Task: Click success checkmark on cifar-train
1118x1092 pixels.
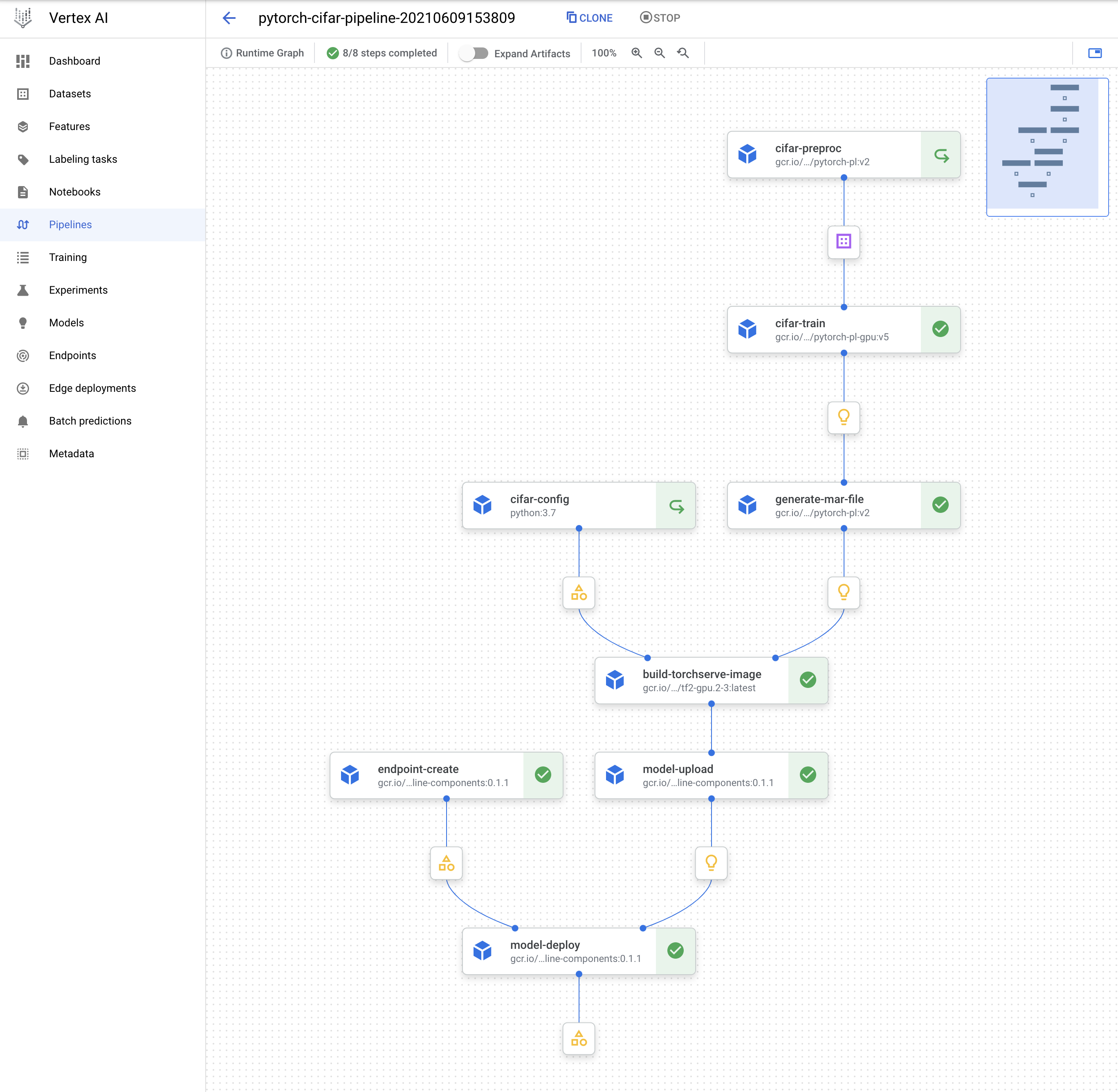Action: coord(940,329)
